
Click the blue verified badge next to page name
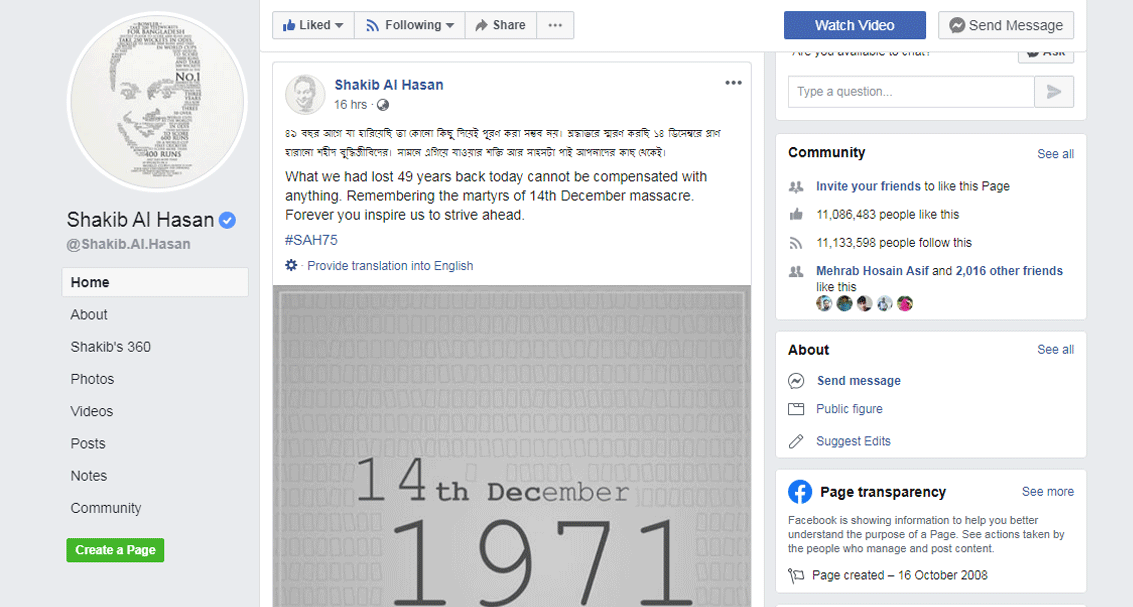coord(227,220)
